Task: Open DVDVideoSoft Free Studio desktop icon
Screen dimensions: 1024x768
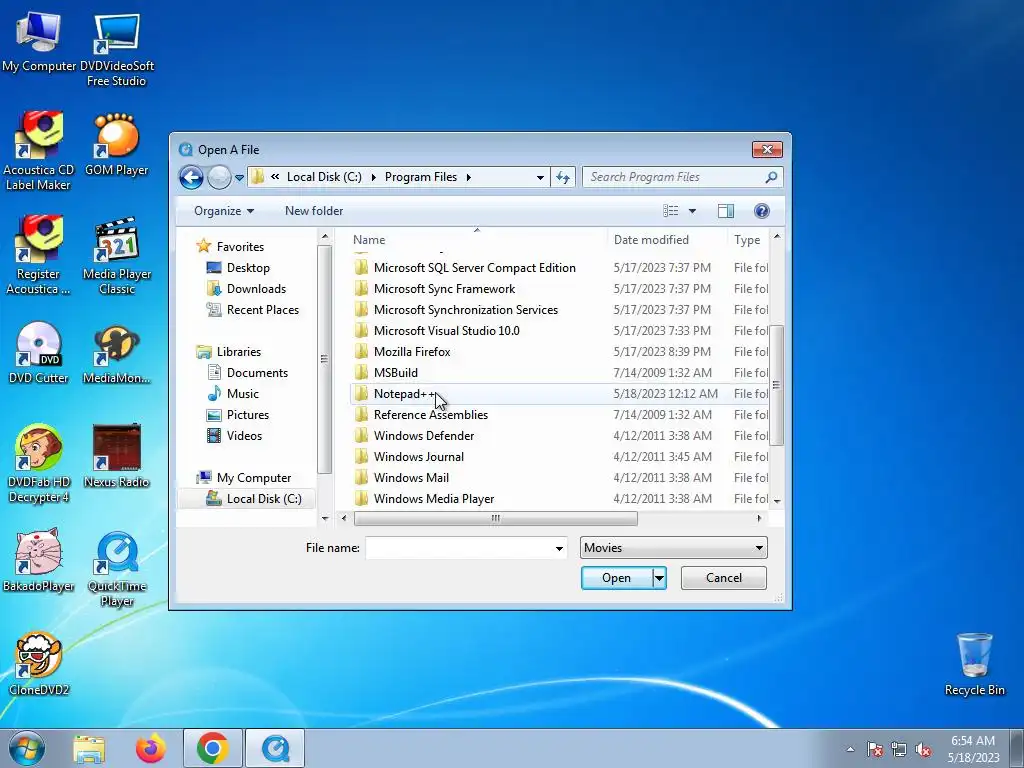Action: point(116,49)
